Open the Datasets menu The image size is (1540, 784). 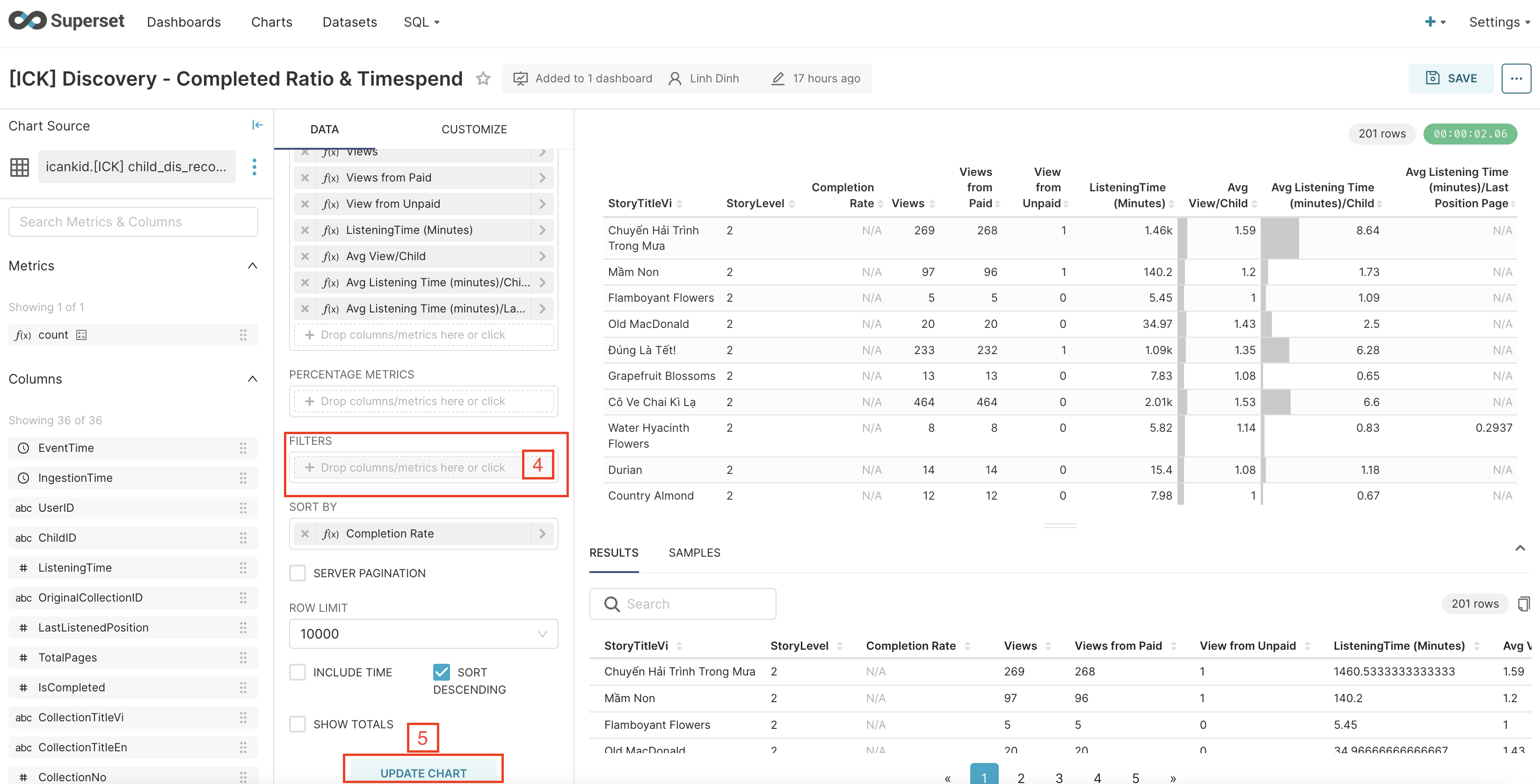tap(350, 22)
